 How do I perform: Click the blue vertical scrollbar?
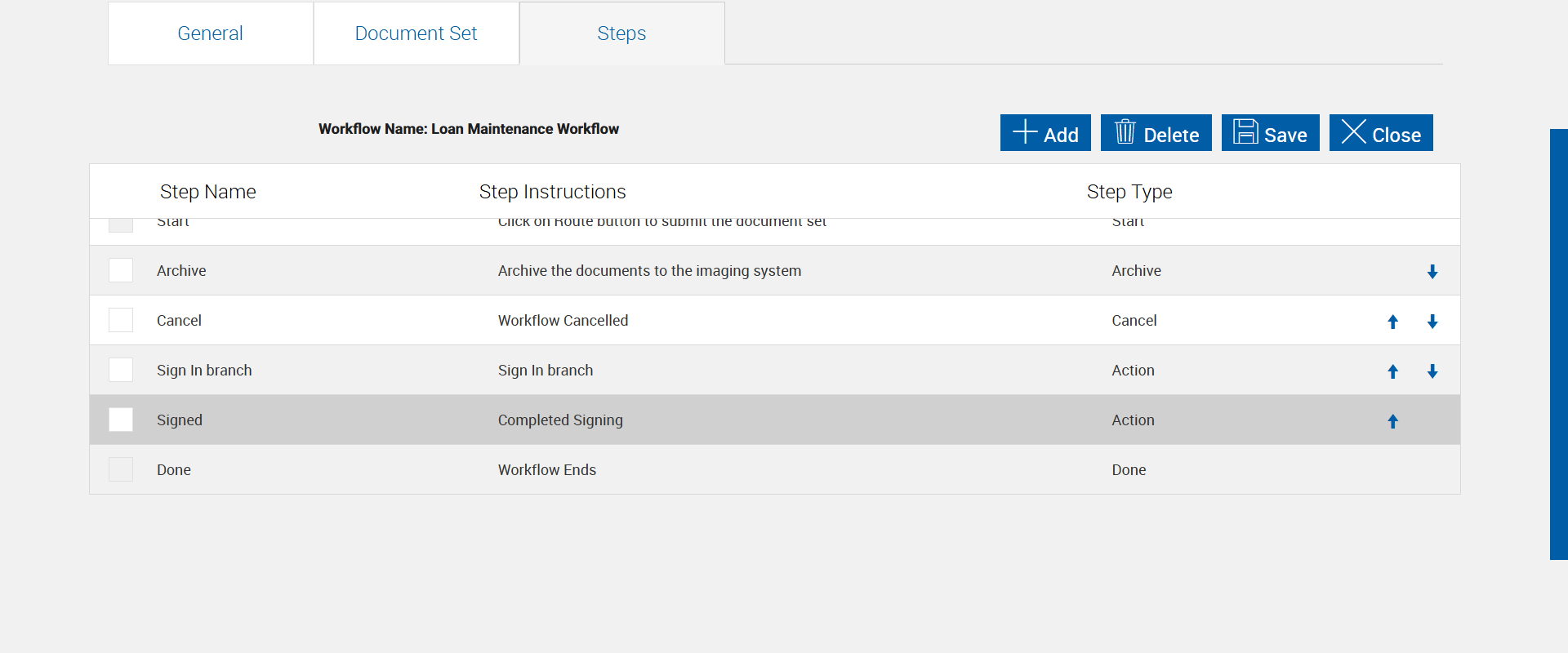pos(1558,343)
